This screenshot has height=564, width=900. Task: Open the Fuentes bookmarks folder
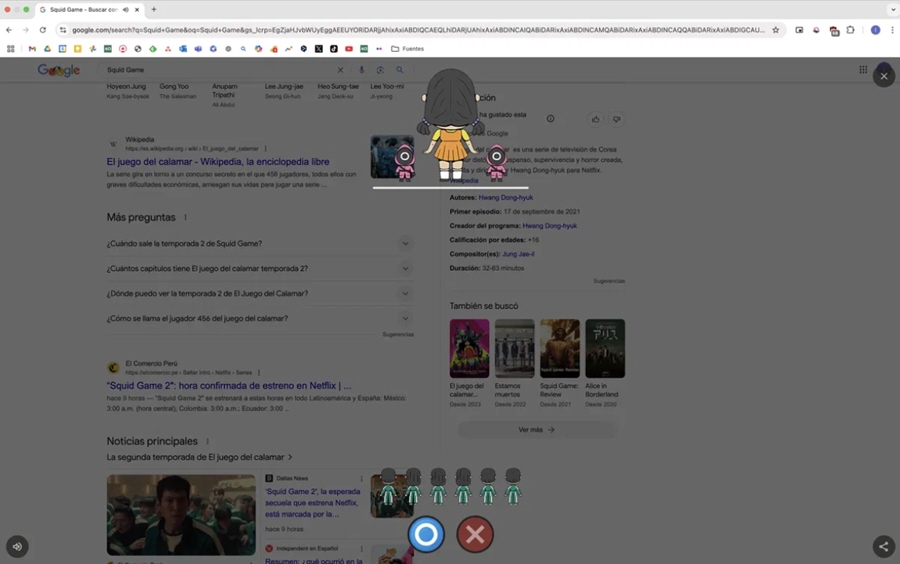click(x=408, y=49)
